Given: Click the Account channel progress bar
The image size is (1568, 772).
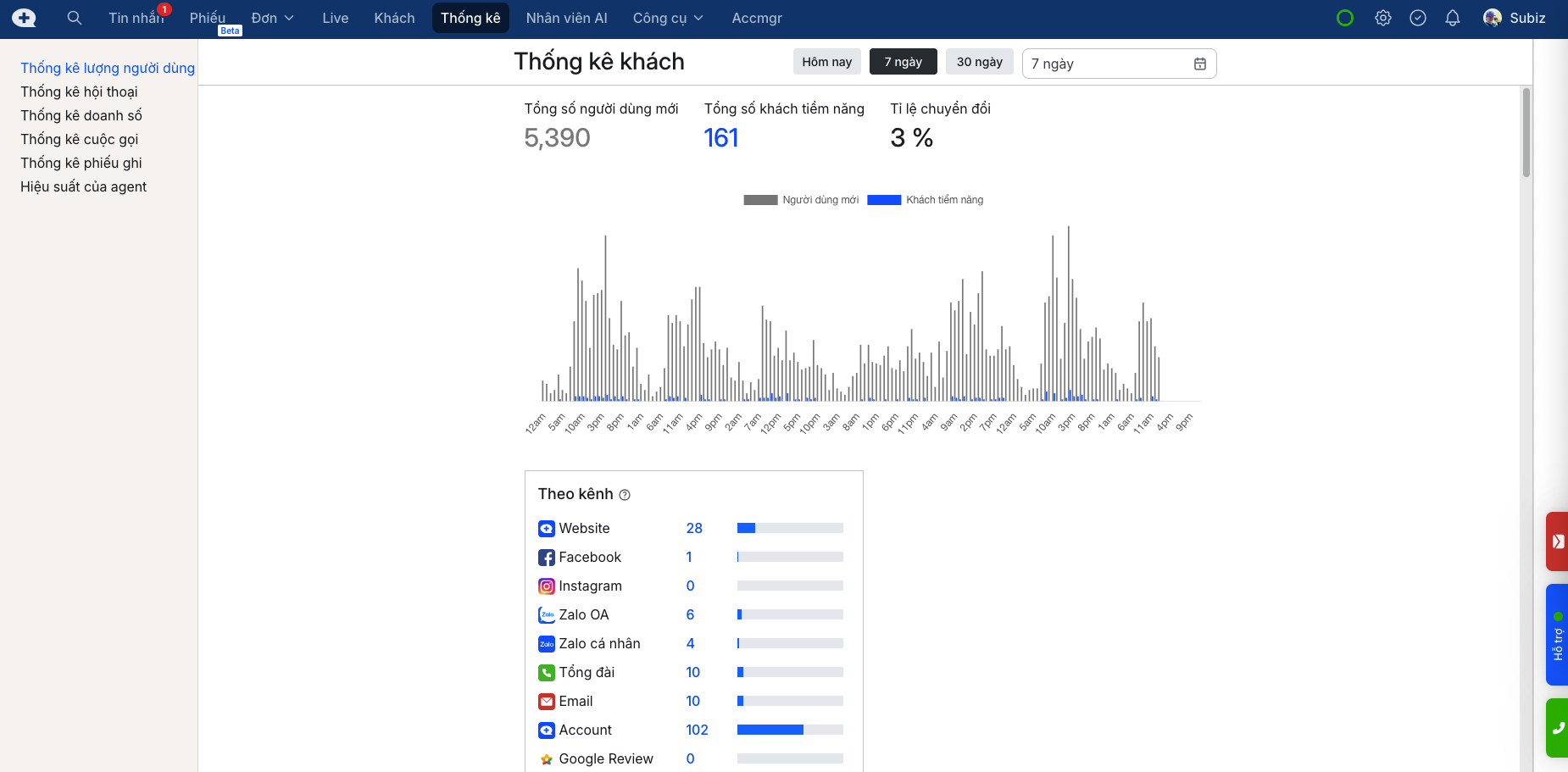Looking at the screenshot, I should [x=789, y=730].
